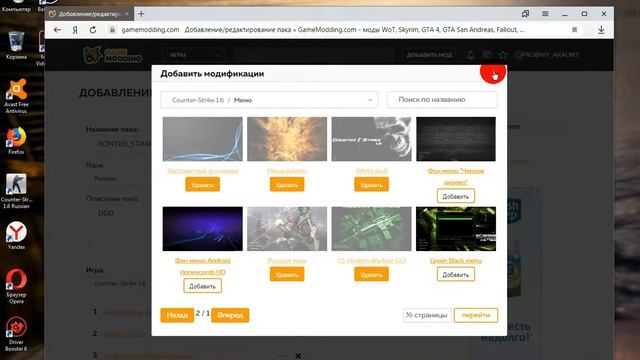Reload the page with refresh icon
This screenshot has height=360, width=640.
[x=93, y=30]
